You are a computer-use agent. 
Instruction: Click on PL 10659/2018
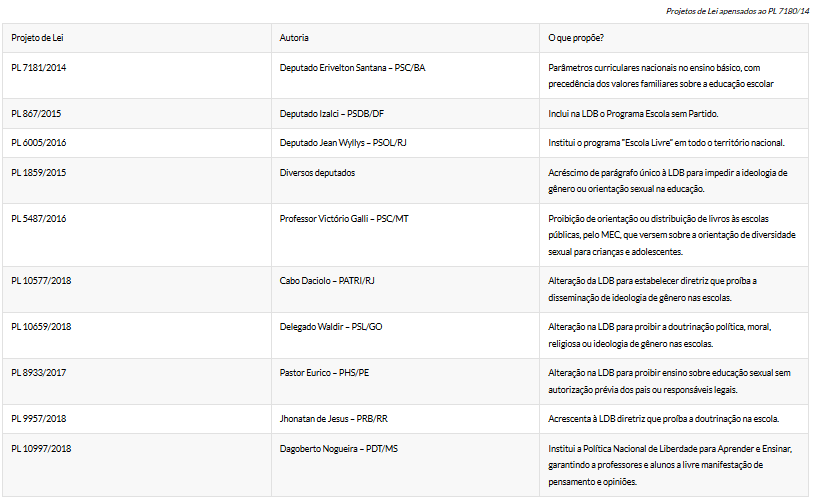(41, 326)
